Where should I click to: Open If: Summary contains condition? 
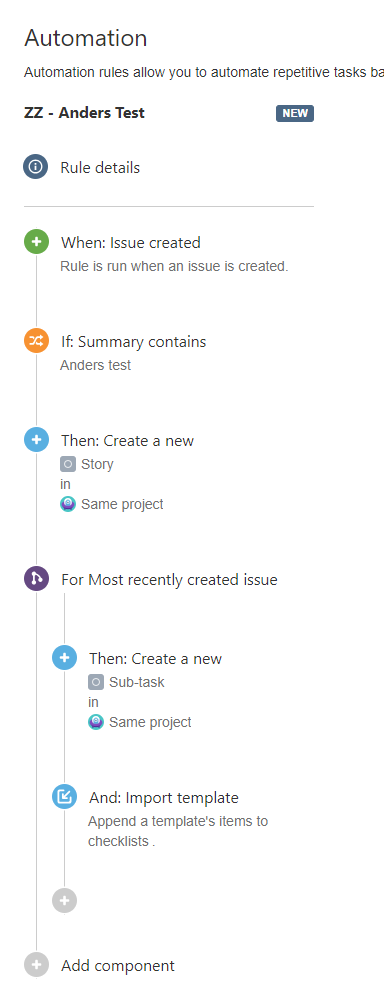coord(134,342)
